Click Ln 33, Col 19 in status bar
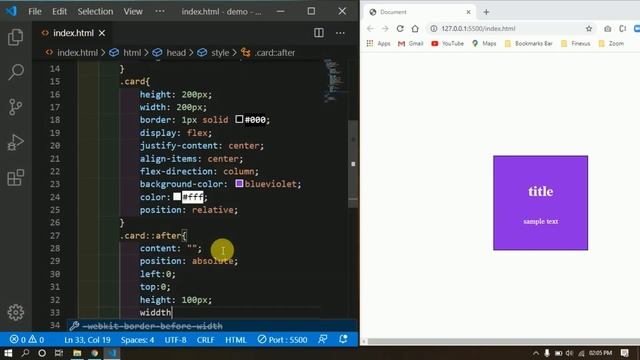This screenshot has width=640, height=360. 87,340
